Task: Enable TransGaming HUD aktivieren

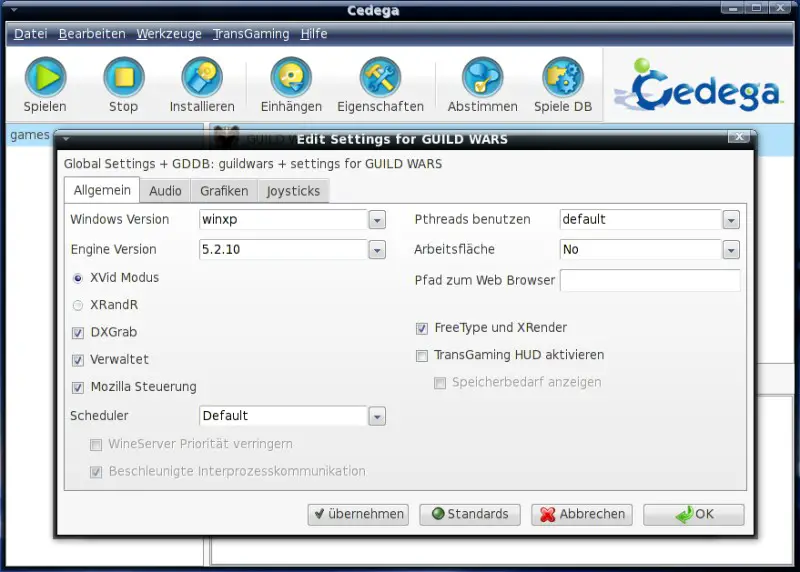Action: pos(421,356)
